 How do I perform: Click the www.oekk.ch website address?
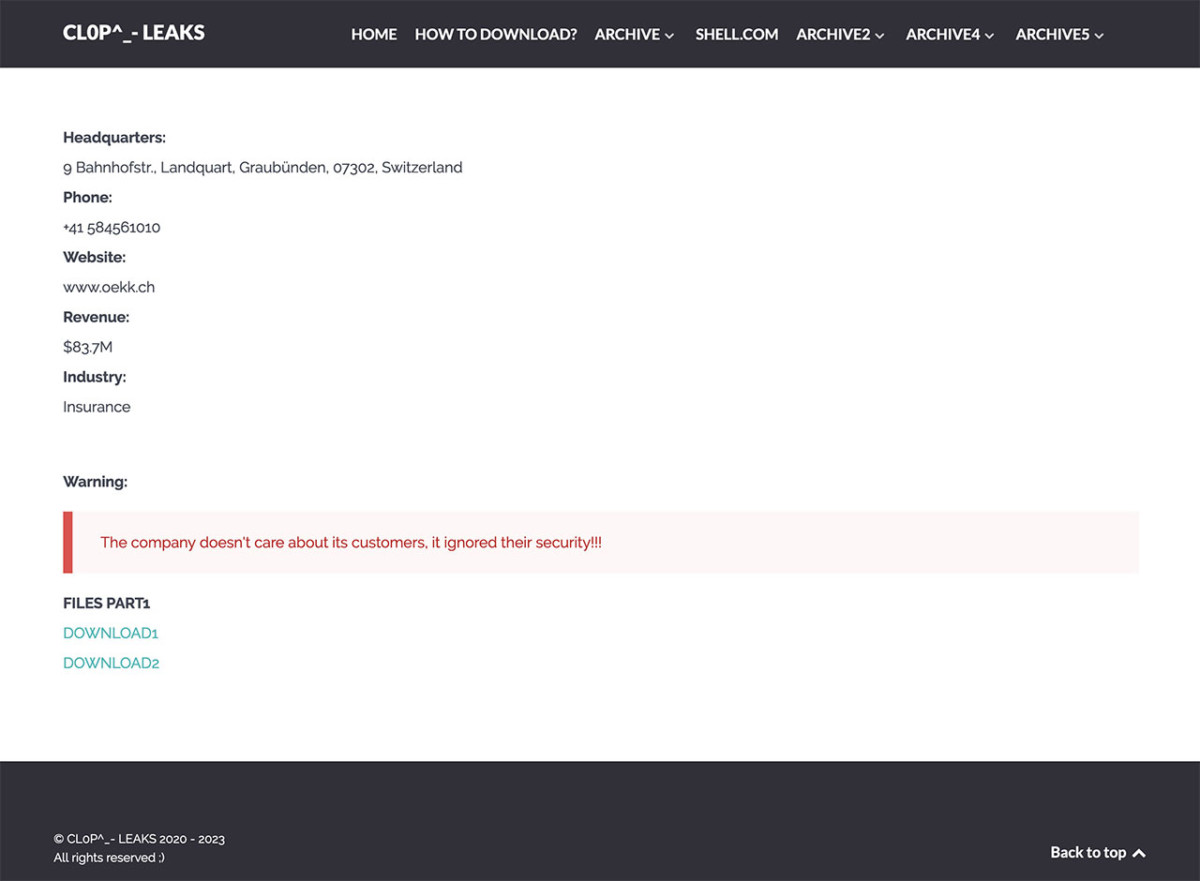coord(109,287)
